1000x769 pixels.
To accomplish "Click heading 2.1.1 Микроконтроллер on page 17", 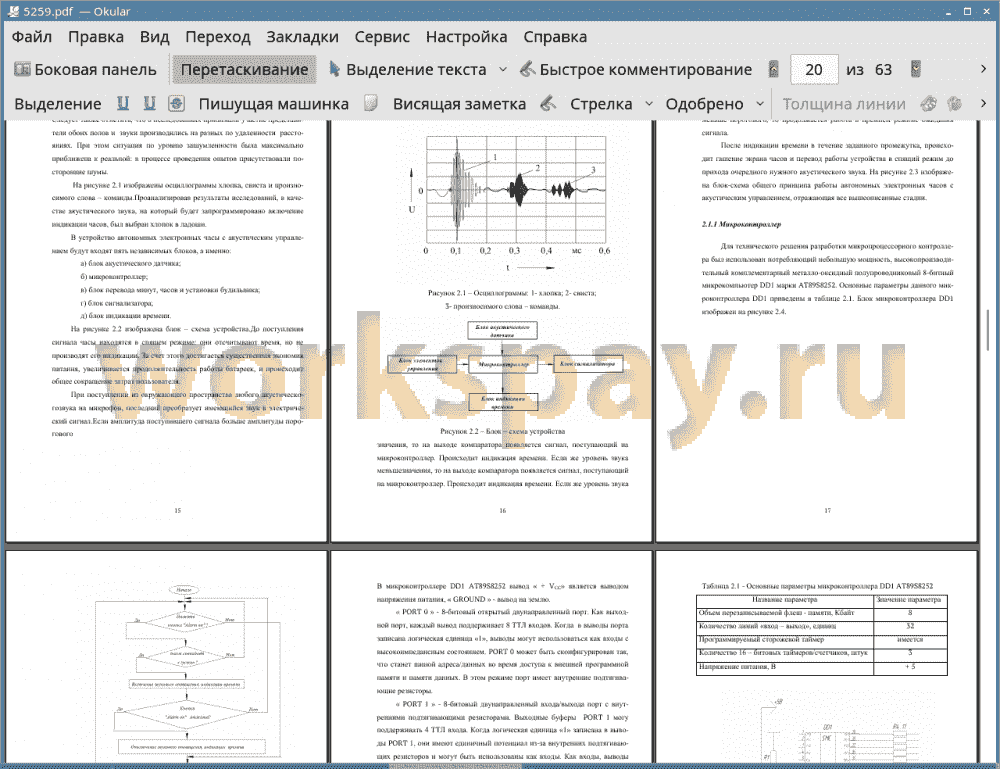I will coord(741,224).
